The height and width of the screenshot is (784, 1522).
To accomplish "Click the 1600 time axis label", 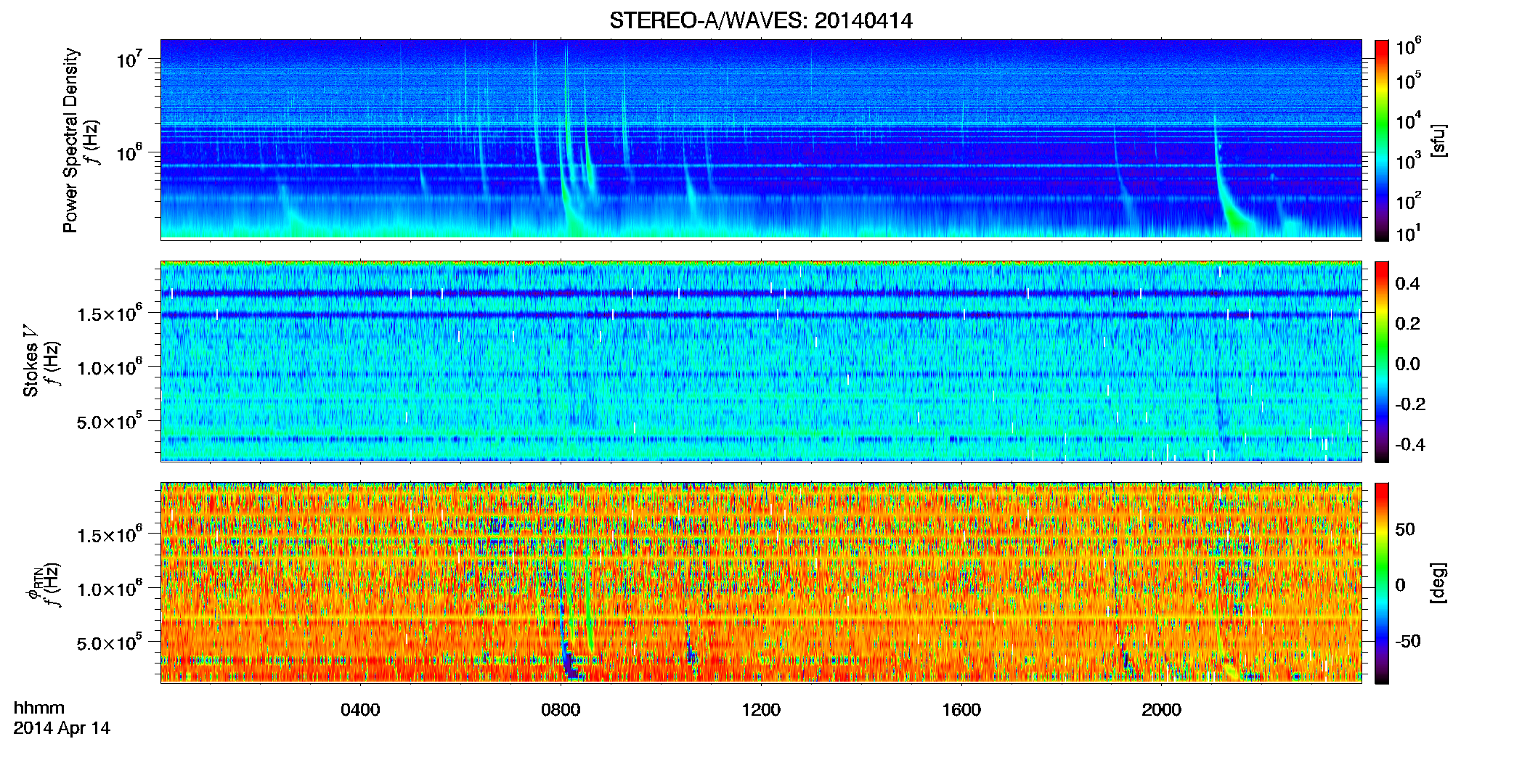I will tap(961, 709).
